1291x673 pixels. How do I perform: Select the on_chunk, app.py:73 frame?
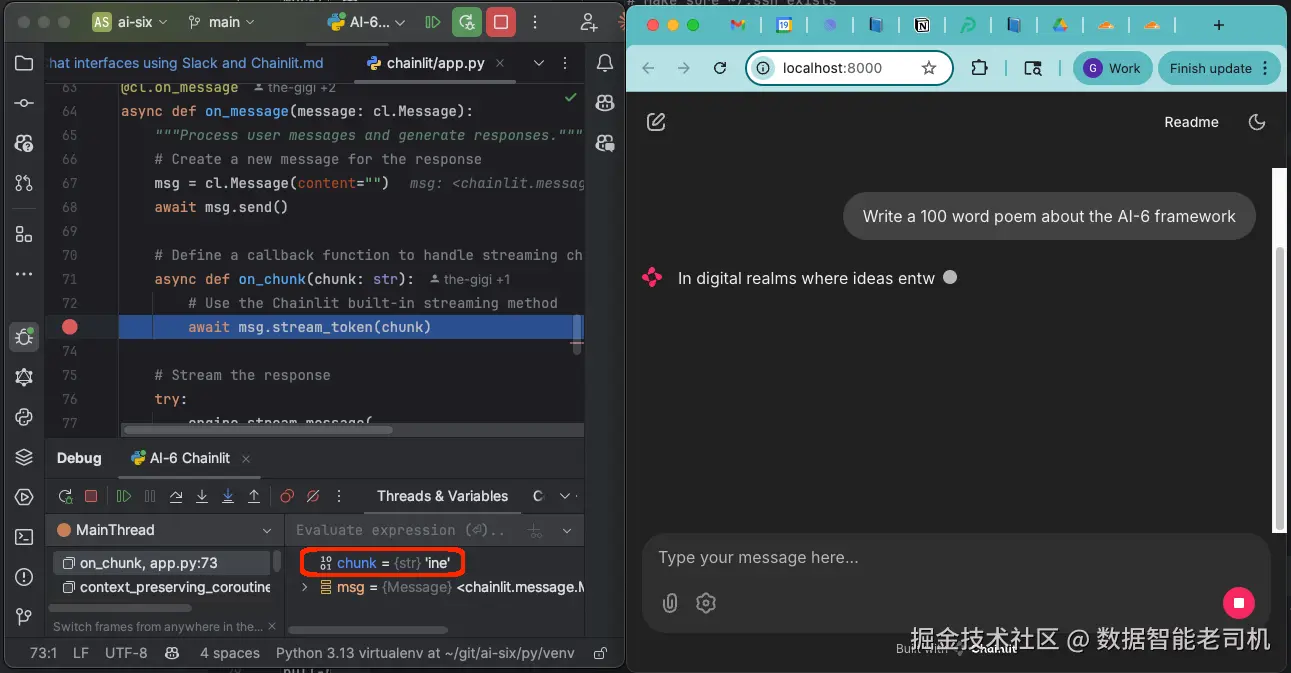[160, 563]
